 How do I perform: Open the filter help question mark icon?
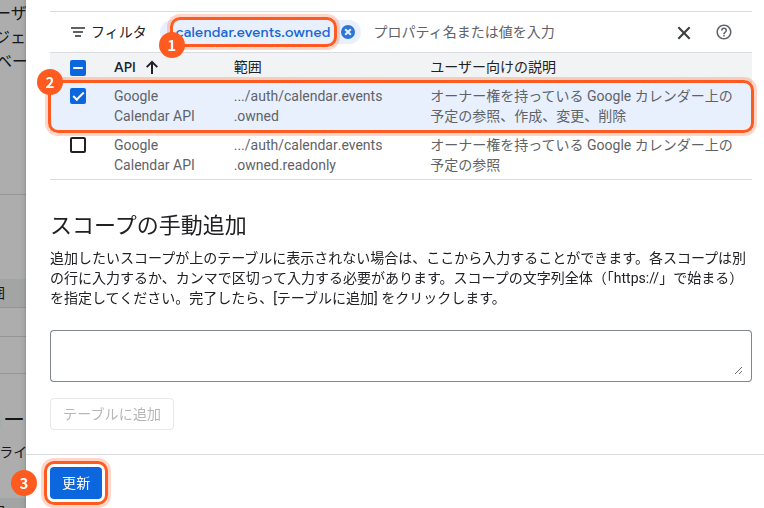724,32
